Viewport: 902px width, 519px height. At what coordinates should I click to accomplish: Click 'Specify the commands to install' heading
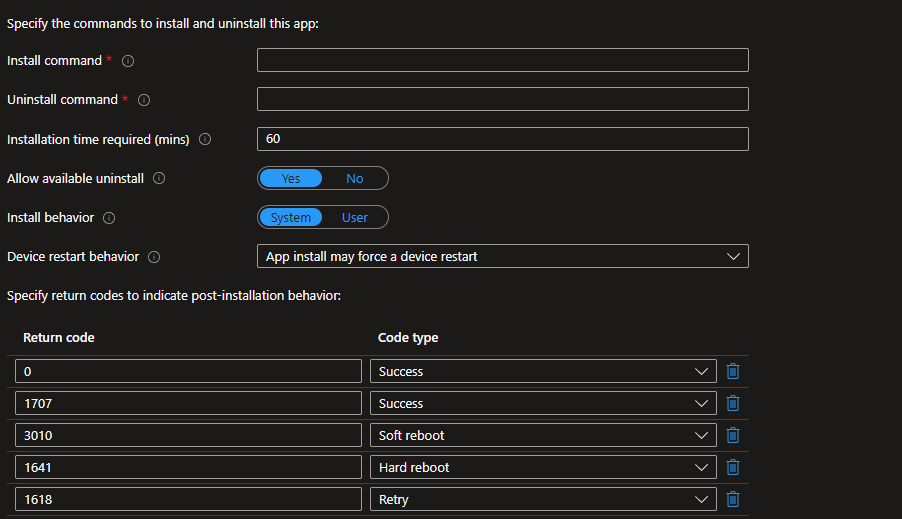tap(163, 24)
